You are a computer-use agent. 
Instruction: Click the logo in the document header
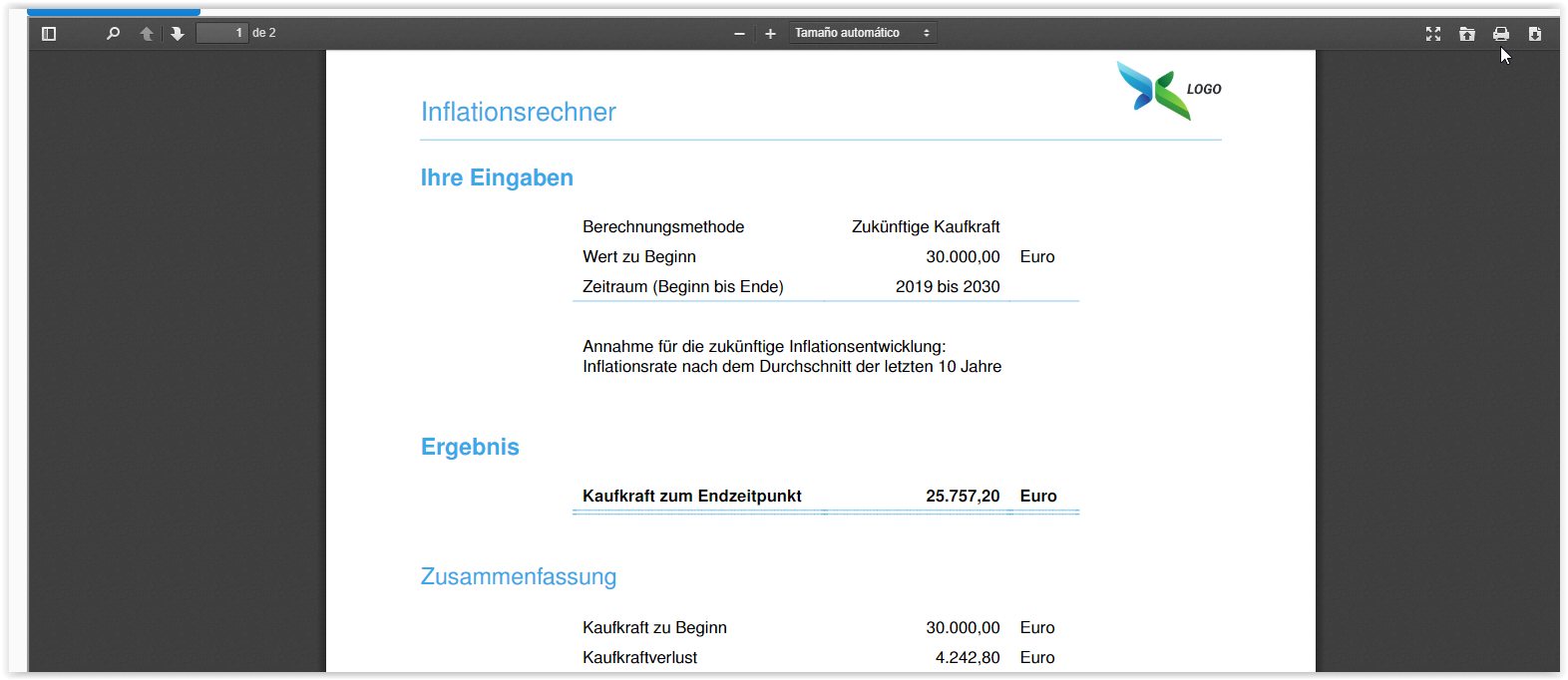(1168, 90)
